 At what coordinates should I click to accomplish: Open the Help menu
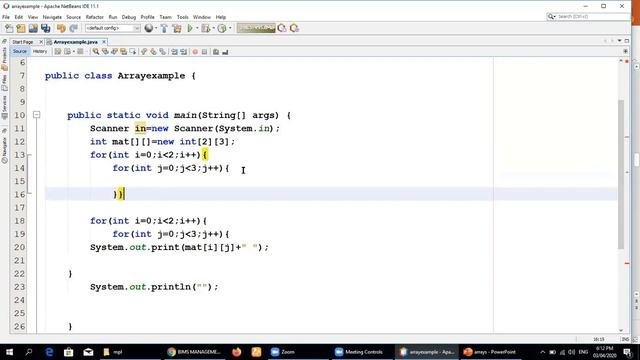[x=220, y=17]
